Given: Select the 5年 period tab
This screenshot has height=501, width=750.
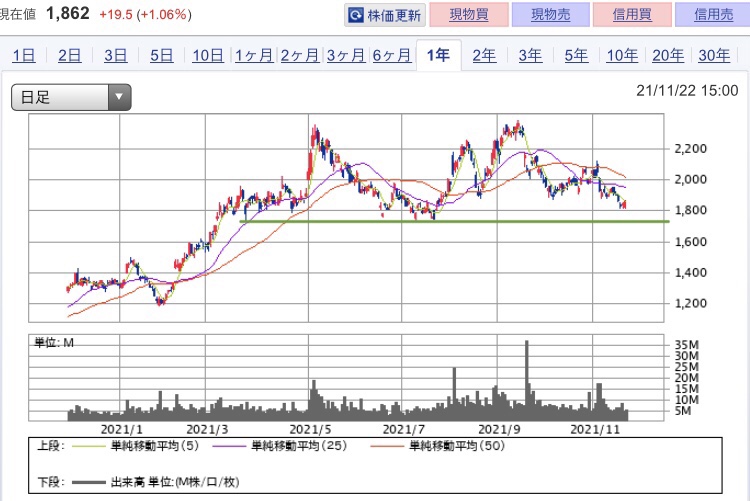Looking at the screenshot, I should 576,56.
